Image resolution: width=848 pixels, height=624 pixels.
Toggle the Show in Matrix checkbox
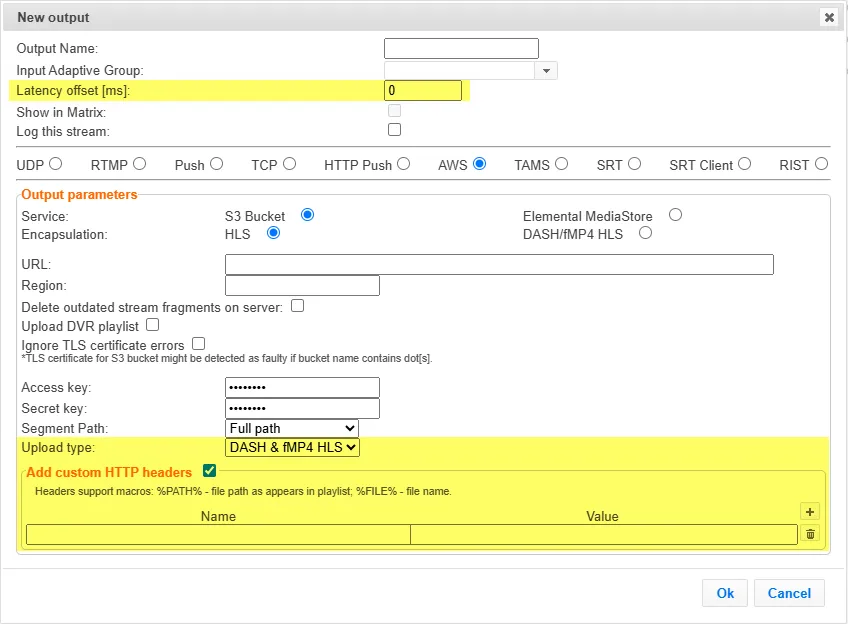click(394, 111)
